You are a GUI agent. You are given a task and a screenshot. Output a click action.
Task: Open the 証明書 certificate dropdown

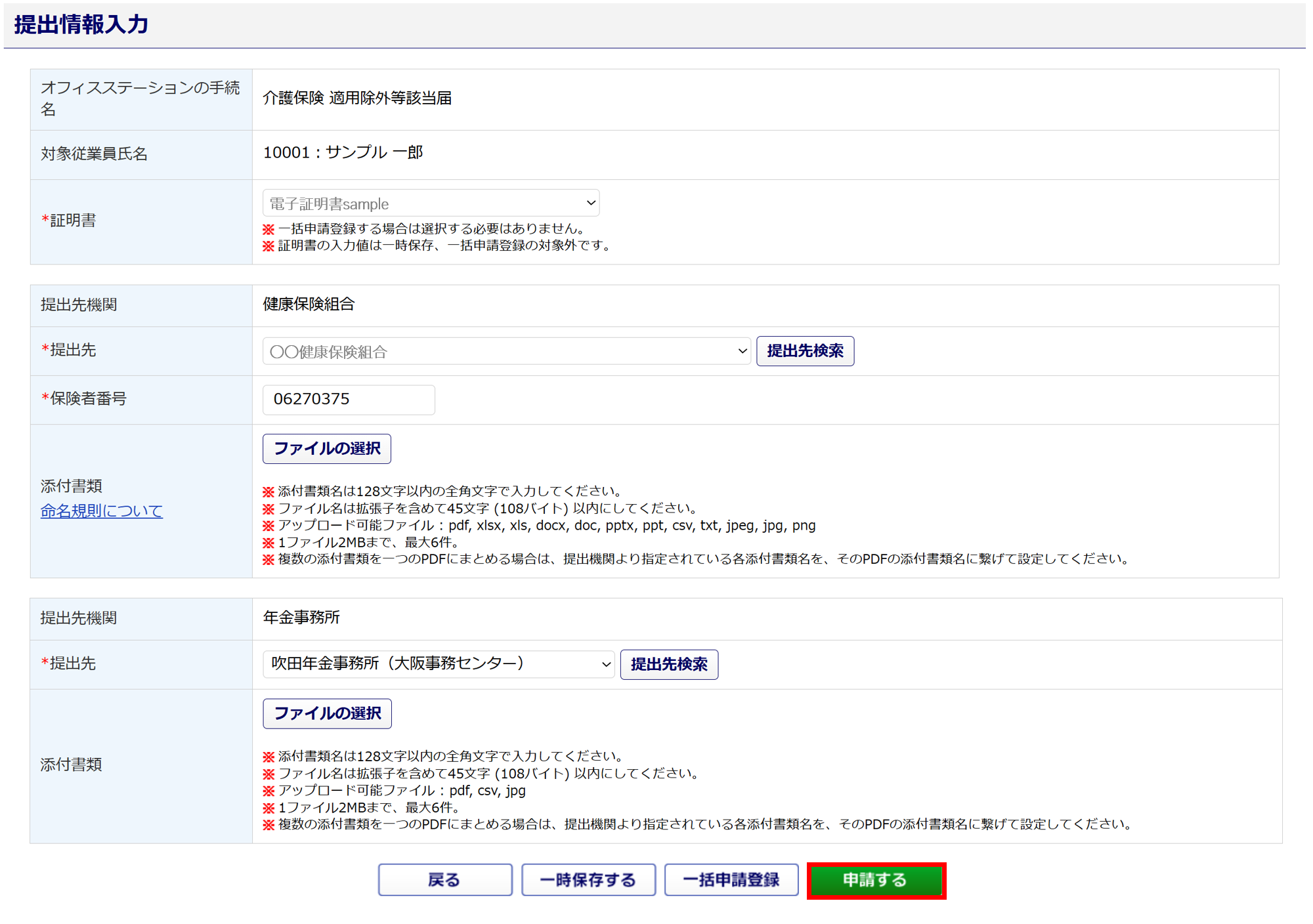pos(430,203)
